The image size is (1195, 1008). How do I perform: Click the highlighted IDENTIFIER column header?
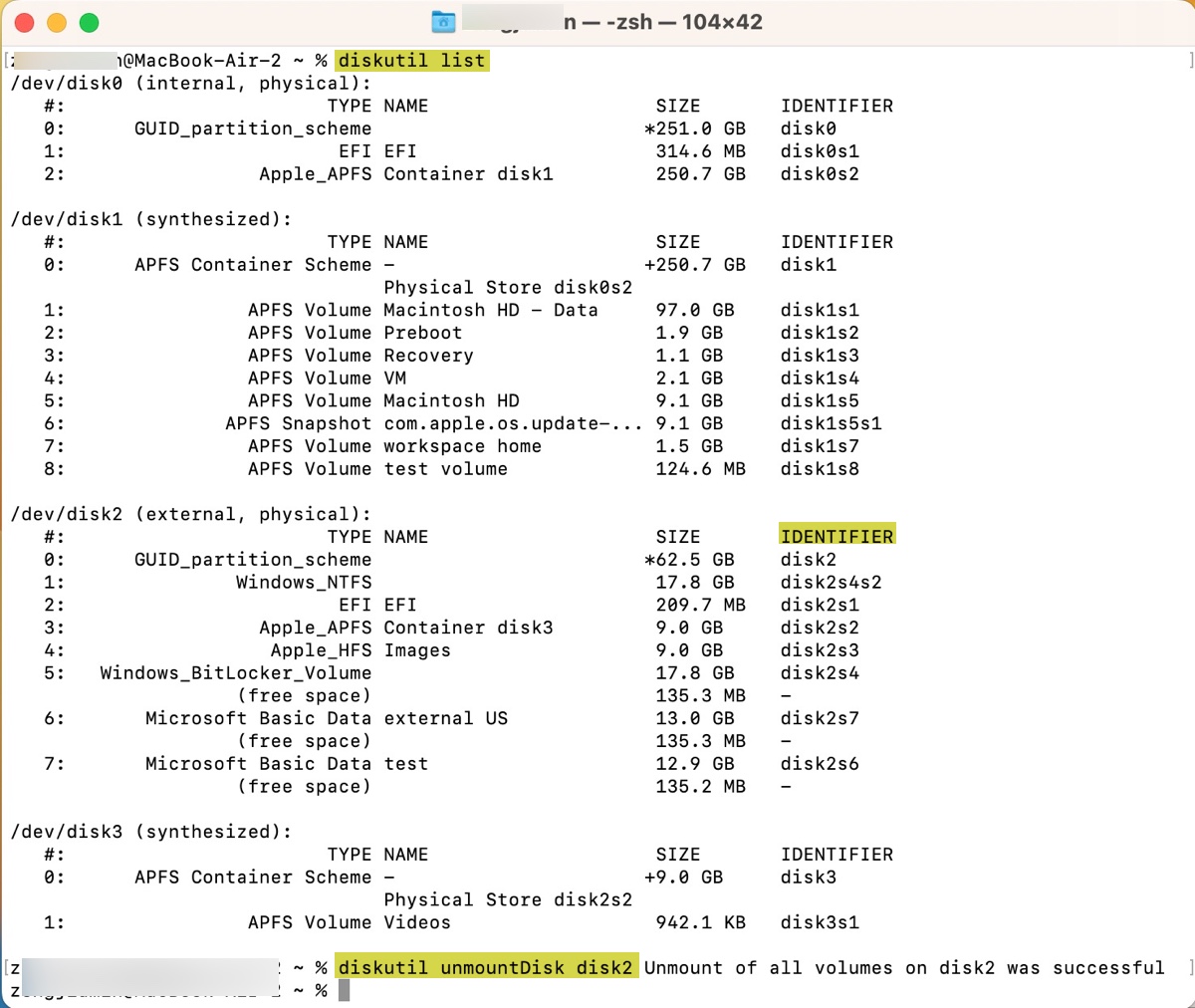(836, 536)
